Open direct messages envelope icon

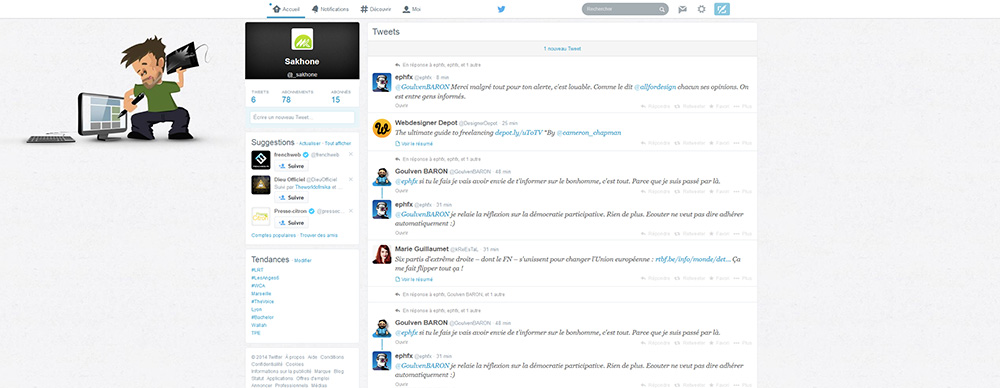(x=682, y=9)
